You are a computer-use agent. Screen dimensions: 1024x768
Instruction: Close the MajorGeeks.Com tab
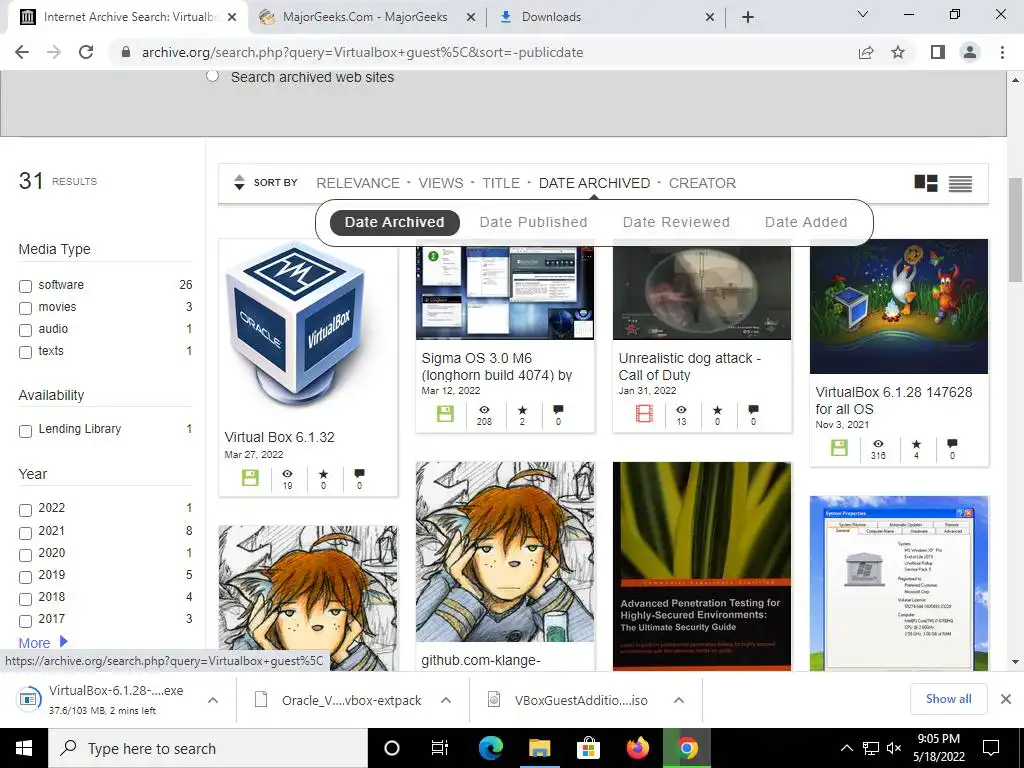point(470,17)
